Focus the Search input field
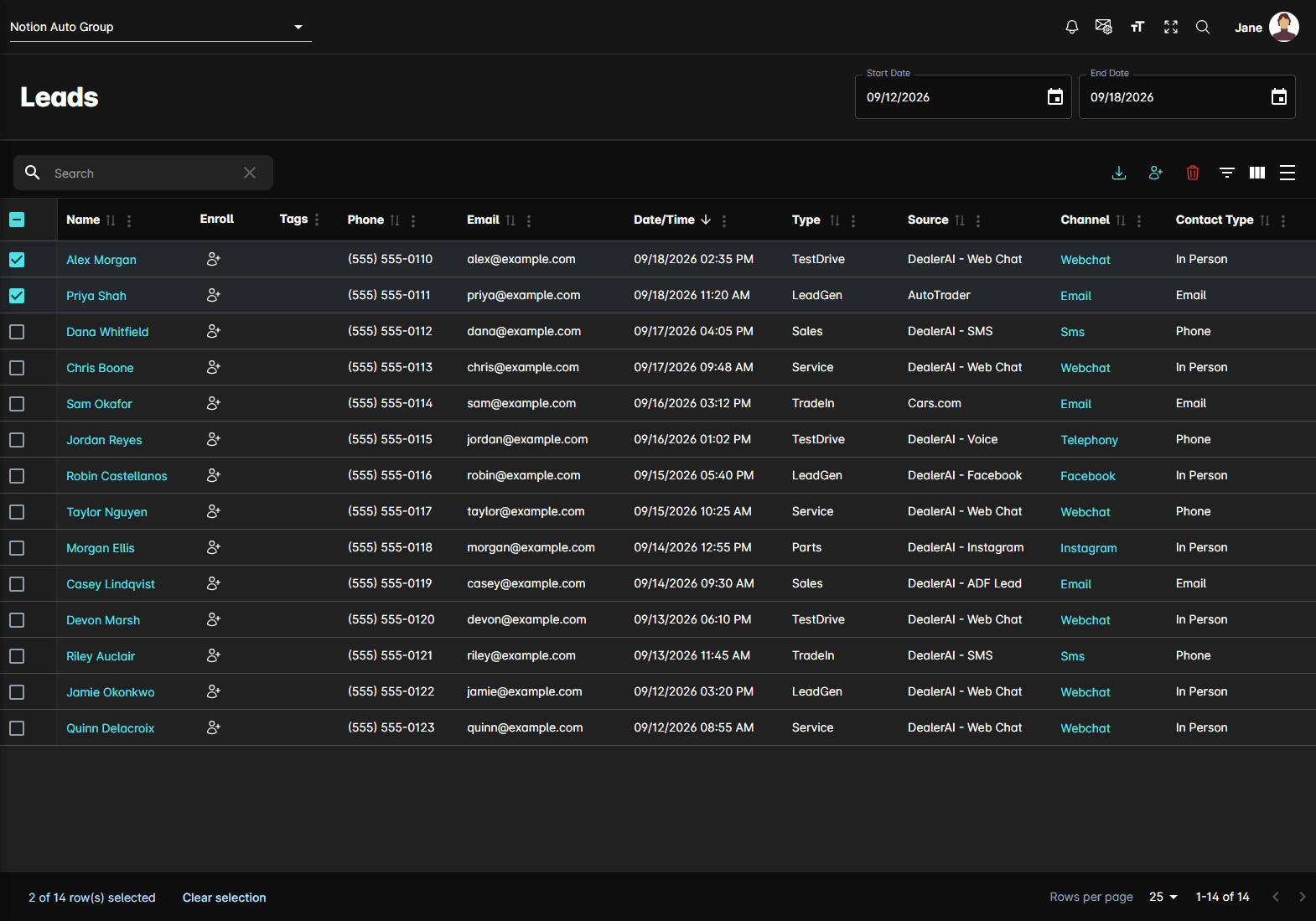The height and width of the screenshot is (921, 1316). (x=143, y=173)
